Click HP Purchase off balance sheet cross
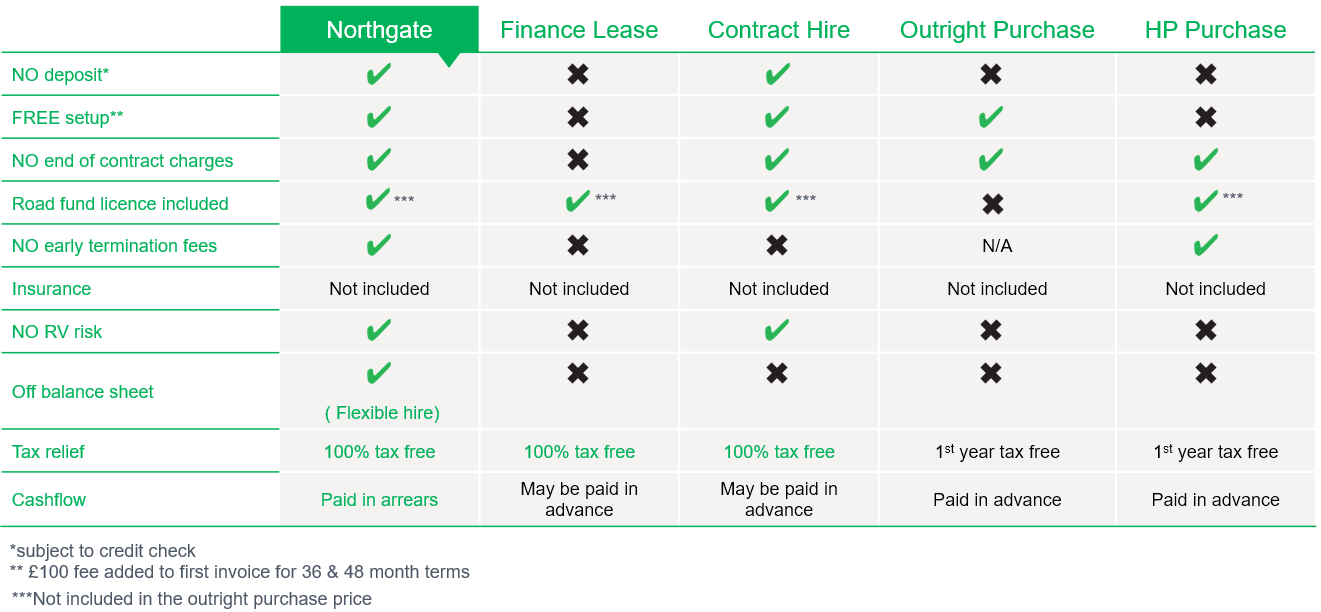Viewport: 1321px width, 612px height. point(1205,374)
